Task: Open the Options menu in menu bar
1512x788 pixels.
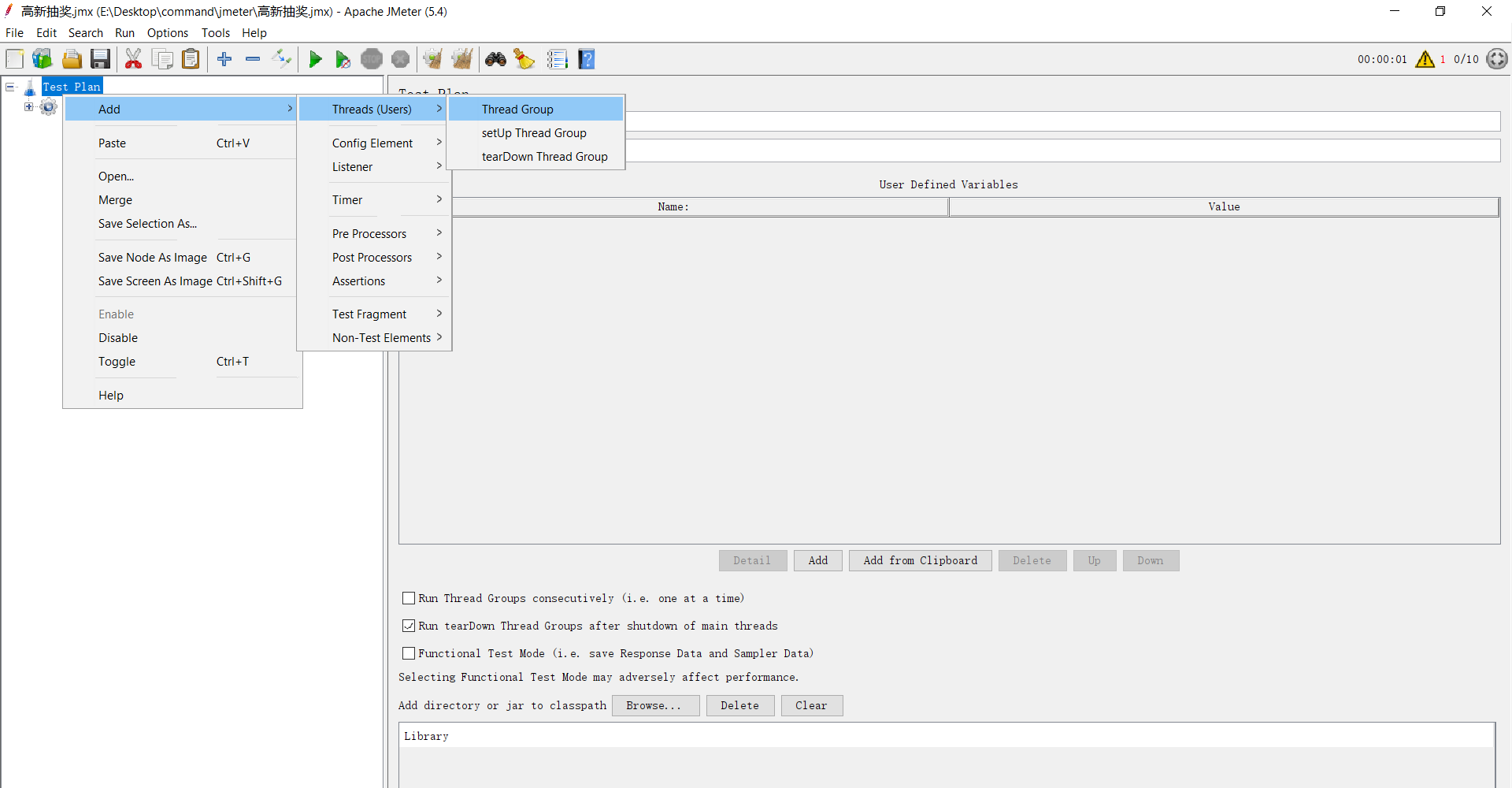Action: coord(168,33)
